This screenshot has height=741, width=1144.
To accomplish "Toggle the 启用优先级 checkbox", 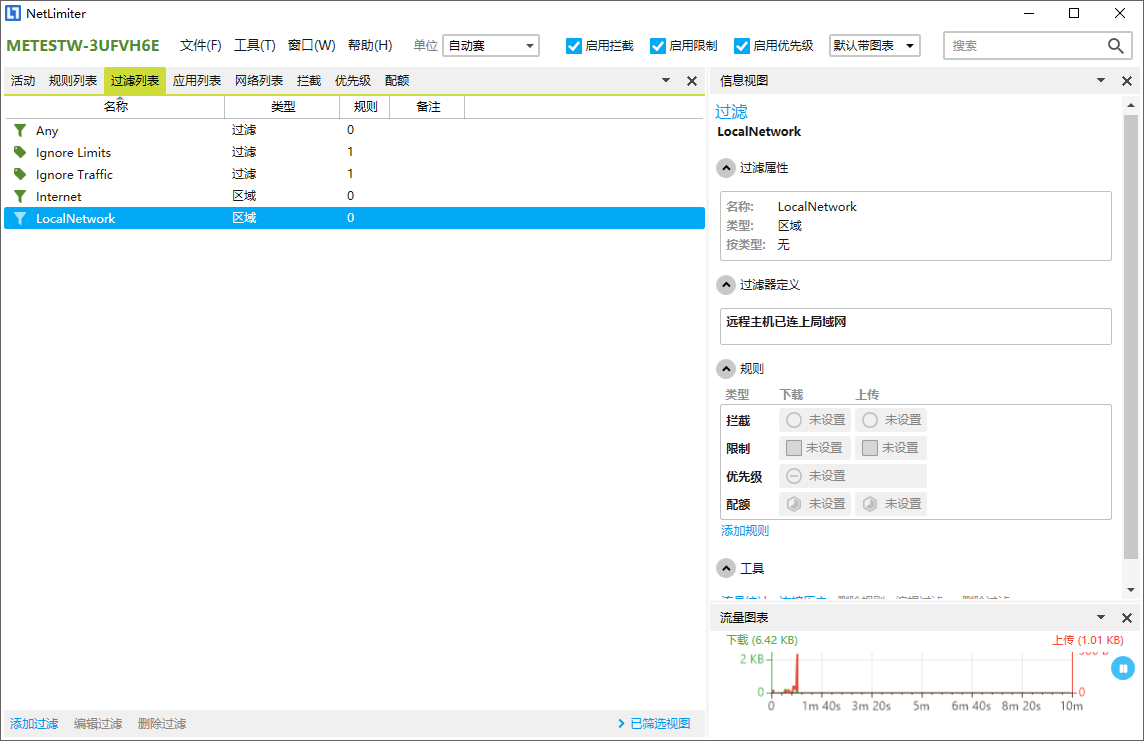I will coord(741,46).
